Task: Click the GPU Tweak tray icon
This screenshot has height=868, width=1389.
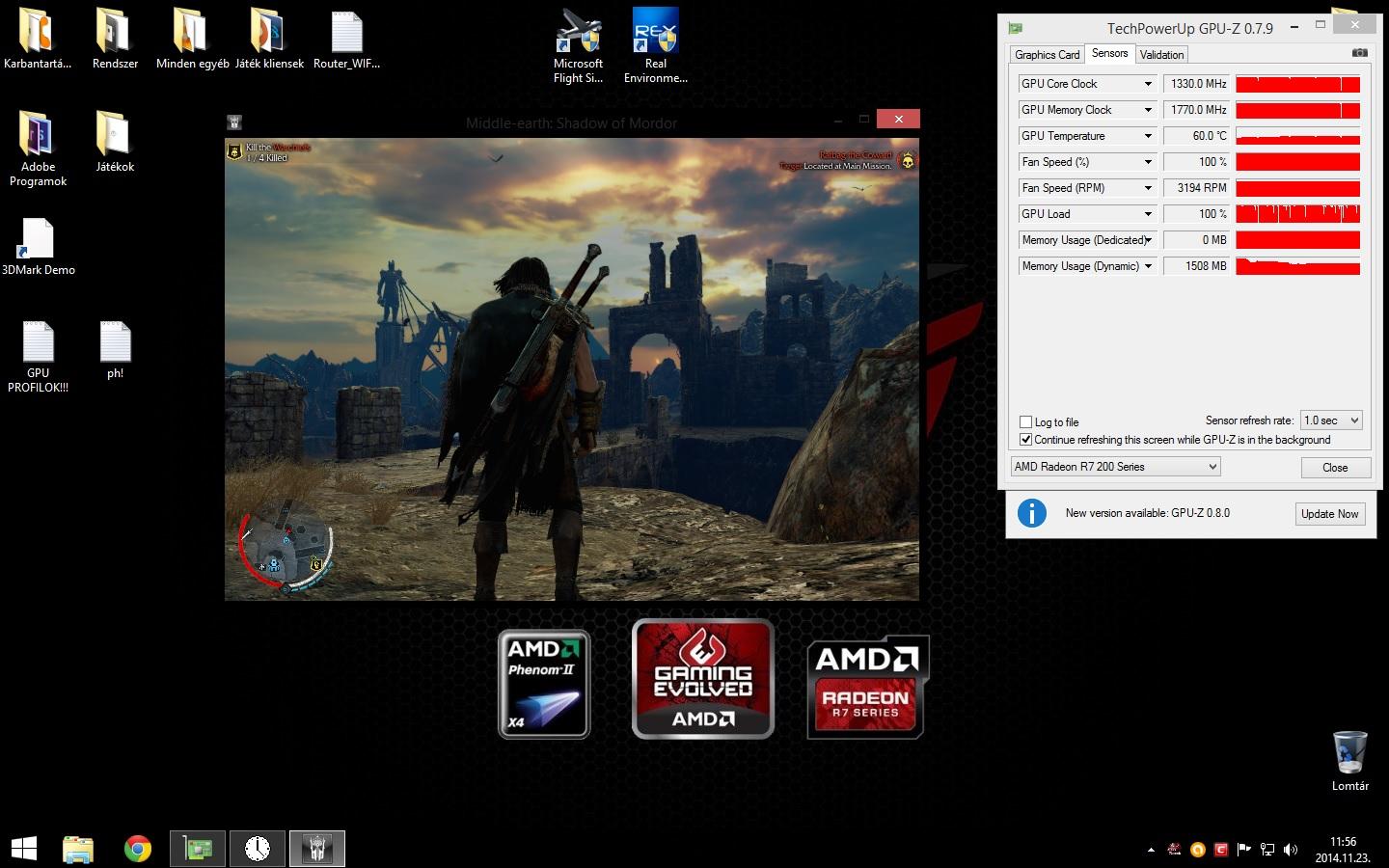Action: pos(1174,850)
